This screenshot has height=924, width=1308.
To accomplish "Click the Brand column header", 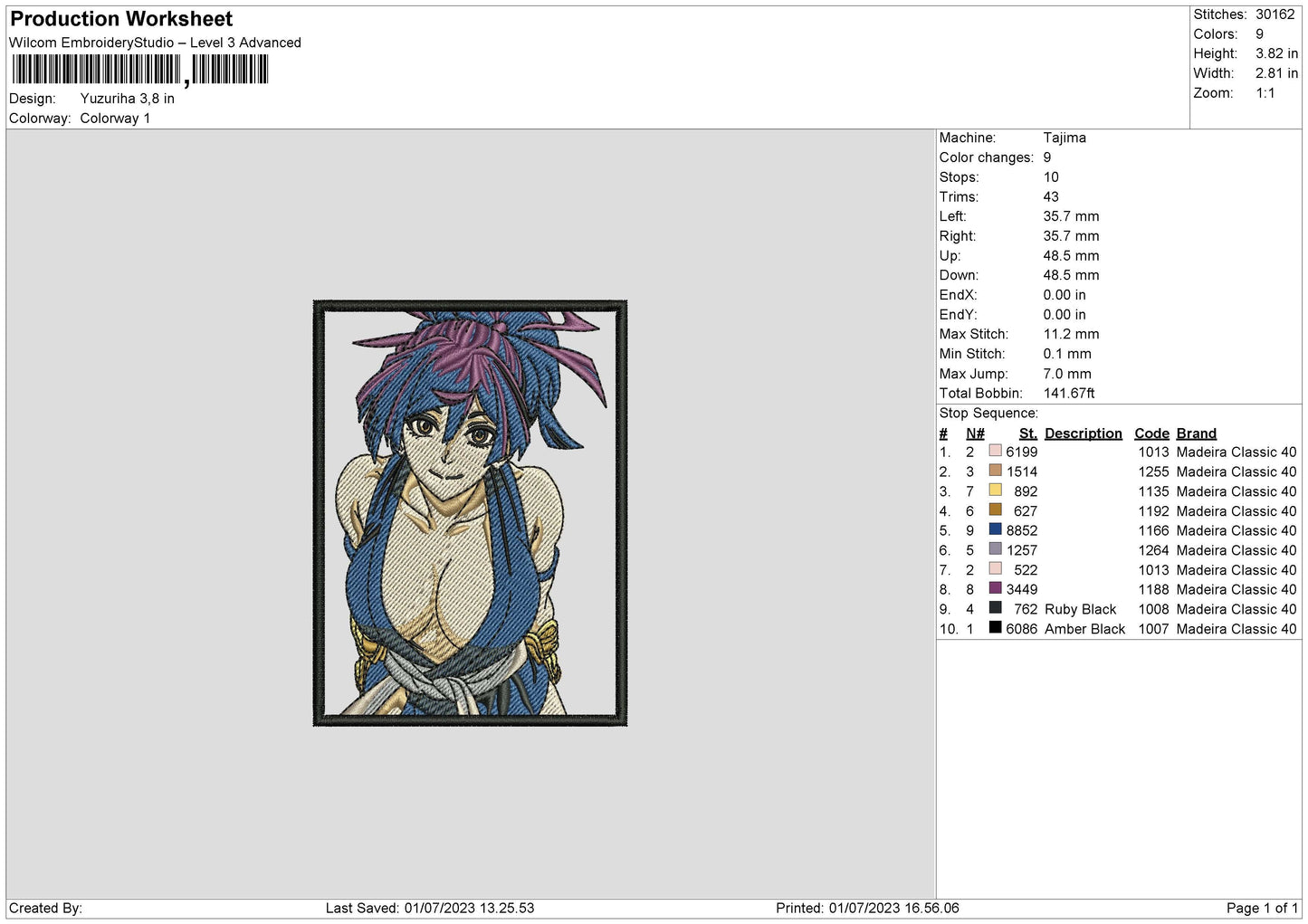I will pyautogui.click(x=1197, y=433).
